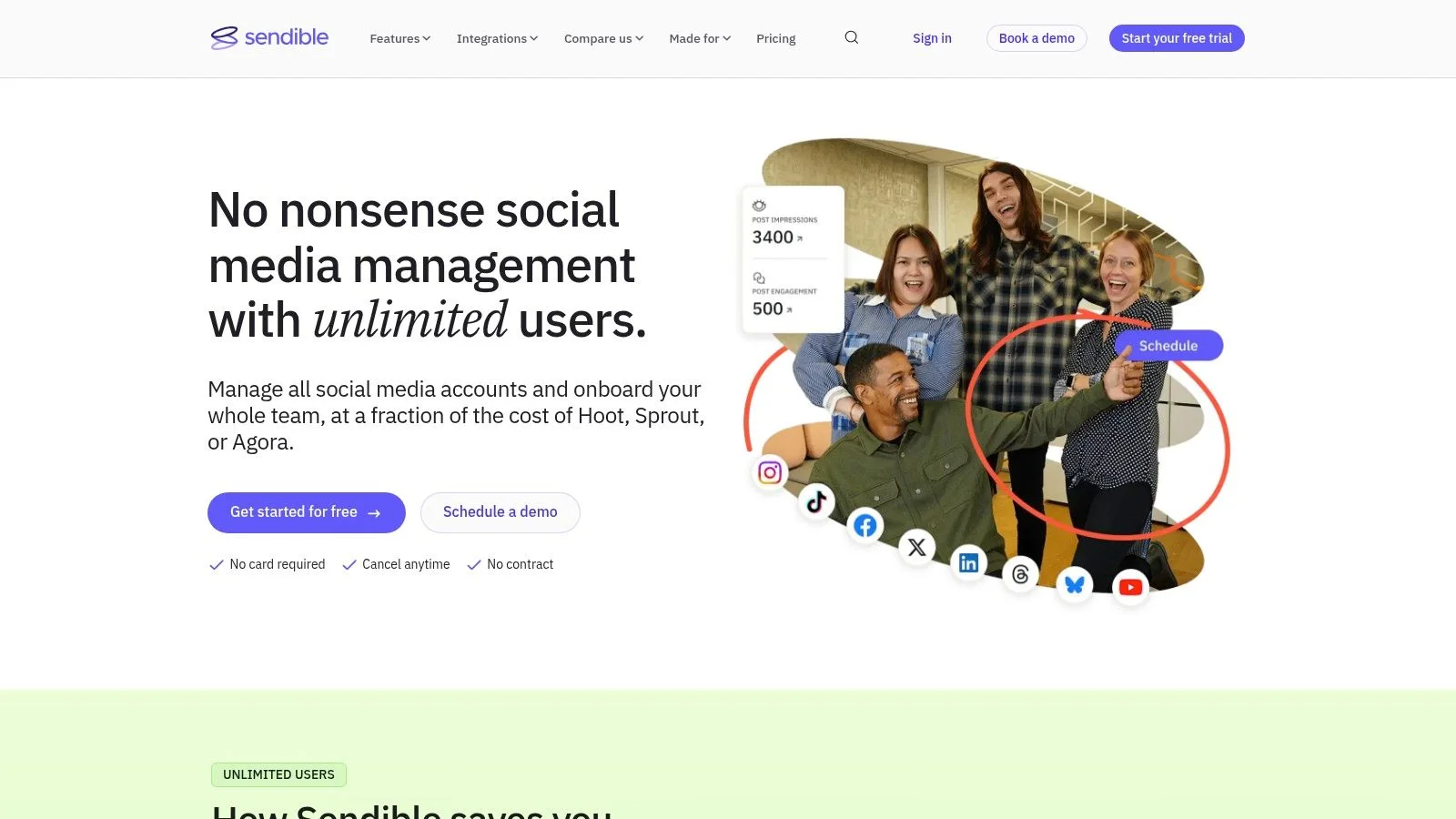Expand the Features dropdown menu

tap(400, 38)
